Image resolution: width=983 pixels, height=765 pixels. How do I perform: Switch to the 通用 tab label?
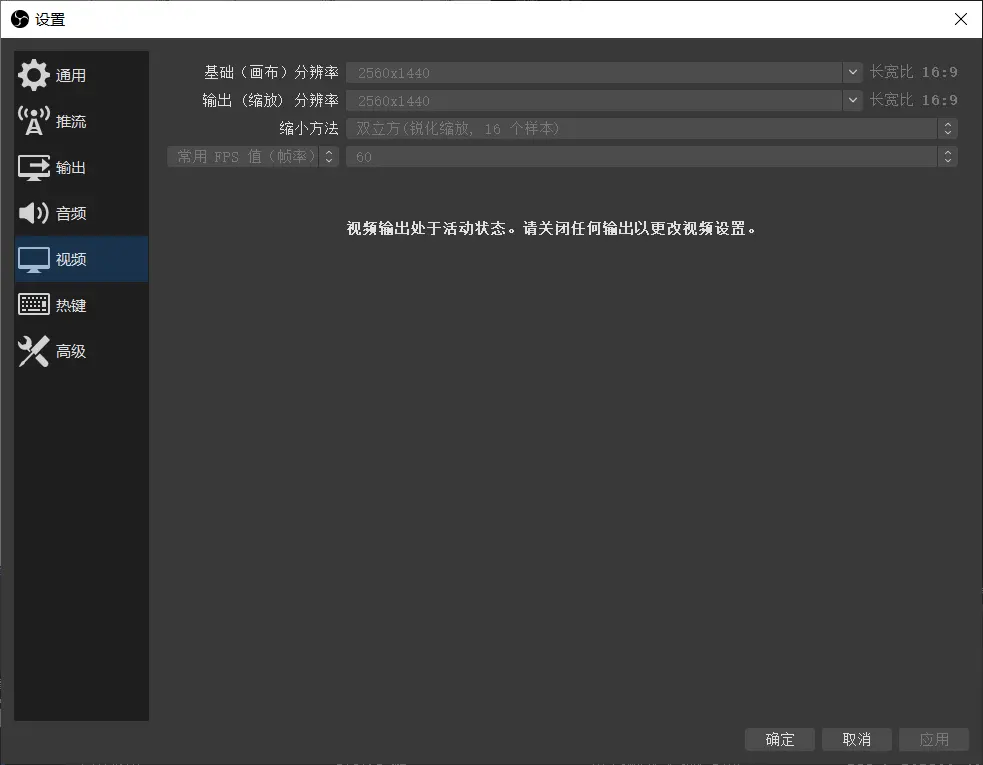(x=71, y=76)
